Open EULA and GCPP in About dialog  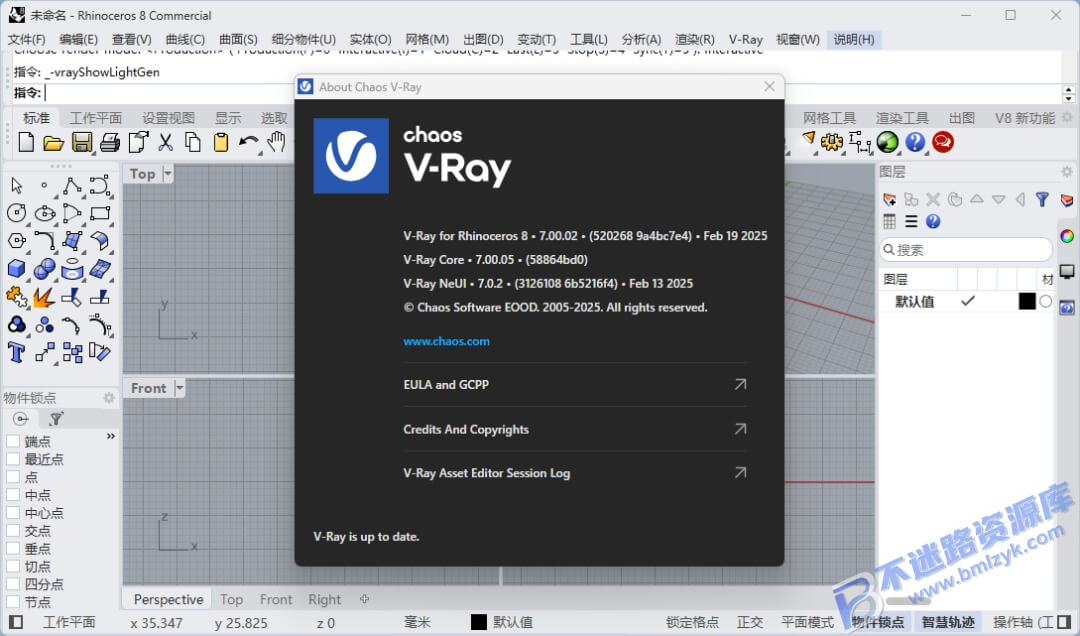point(574,384)
